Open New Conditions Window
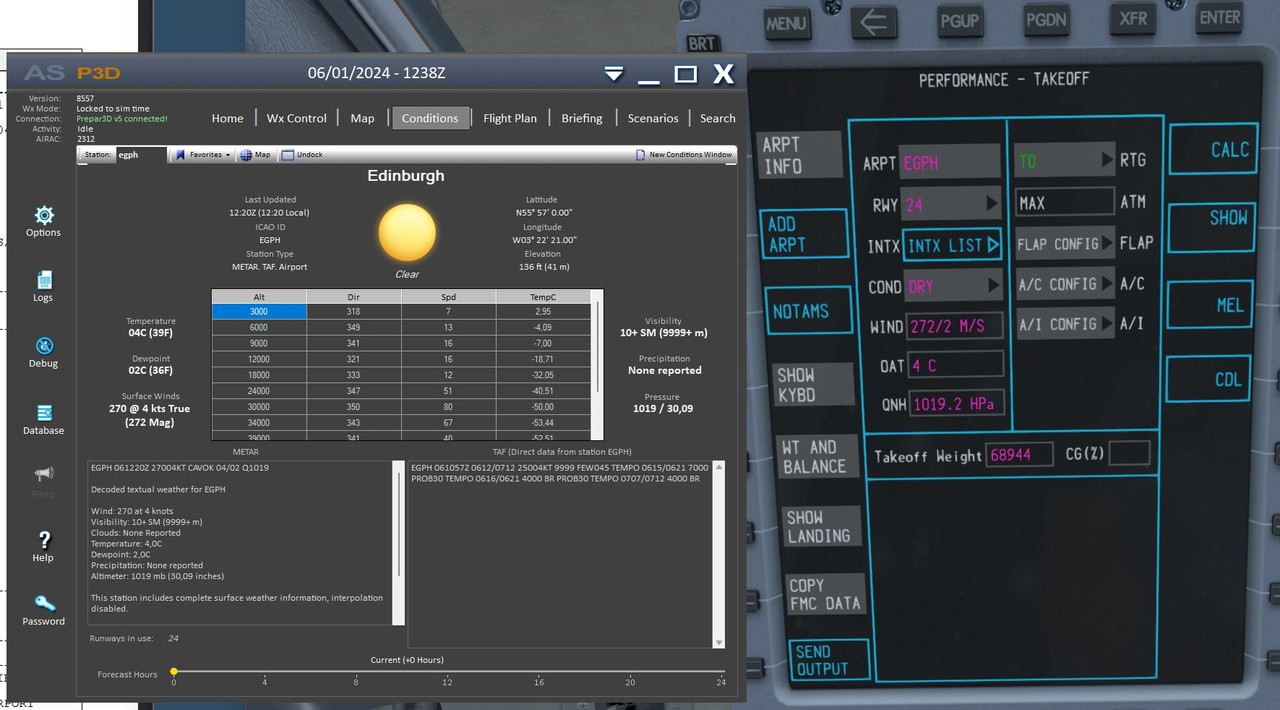The height and width of the screenshot is (710, 1280). pyautogui.click(x=684, y=155)
